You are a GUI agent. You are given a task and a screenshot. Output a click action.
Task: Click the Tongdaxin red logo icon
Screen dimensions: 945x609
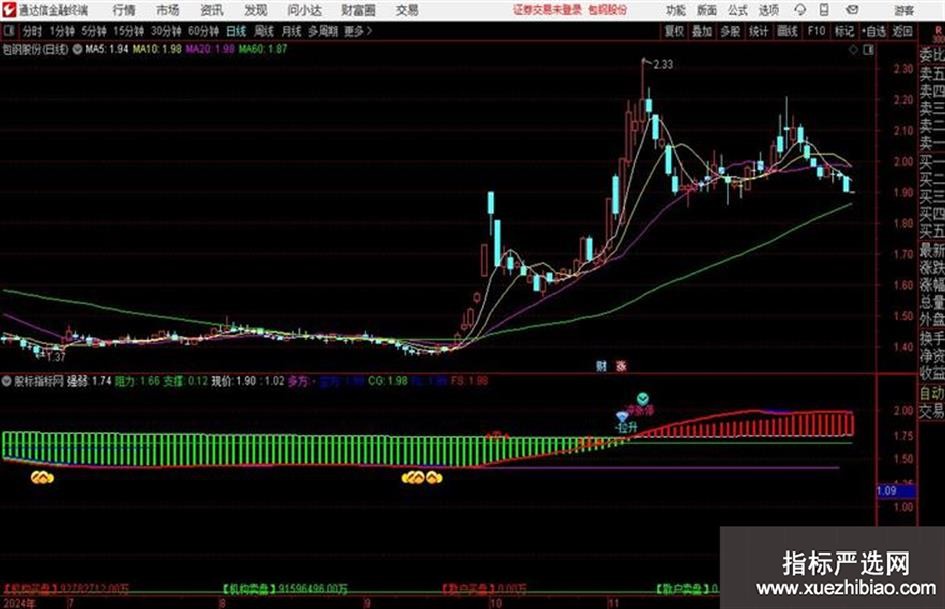8,10
